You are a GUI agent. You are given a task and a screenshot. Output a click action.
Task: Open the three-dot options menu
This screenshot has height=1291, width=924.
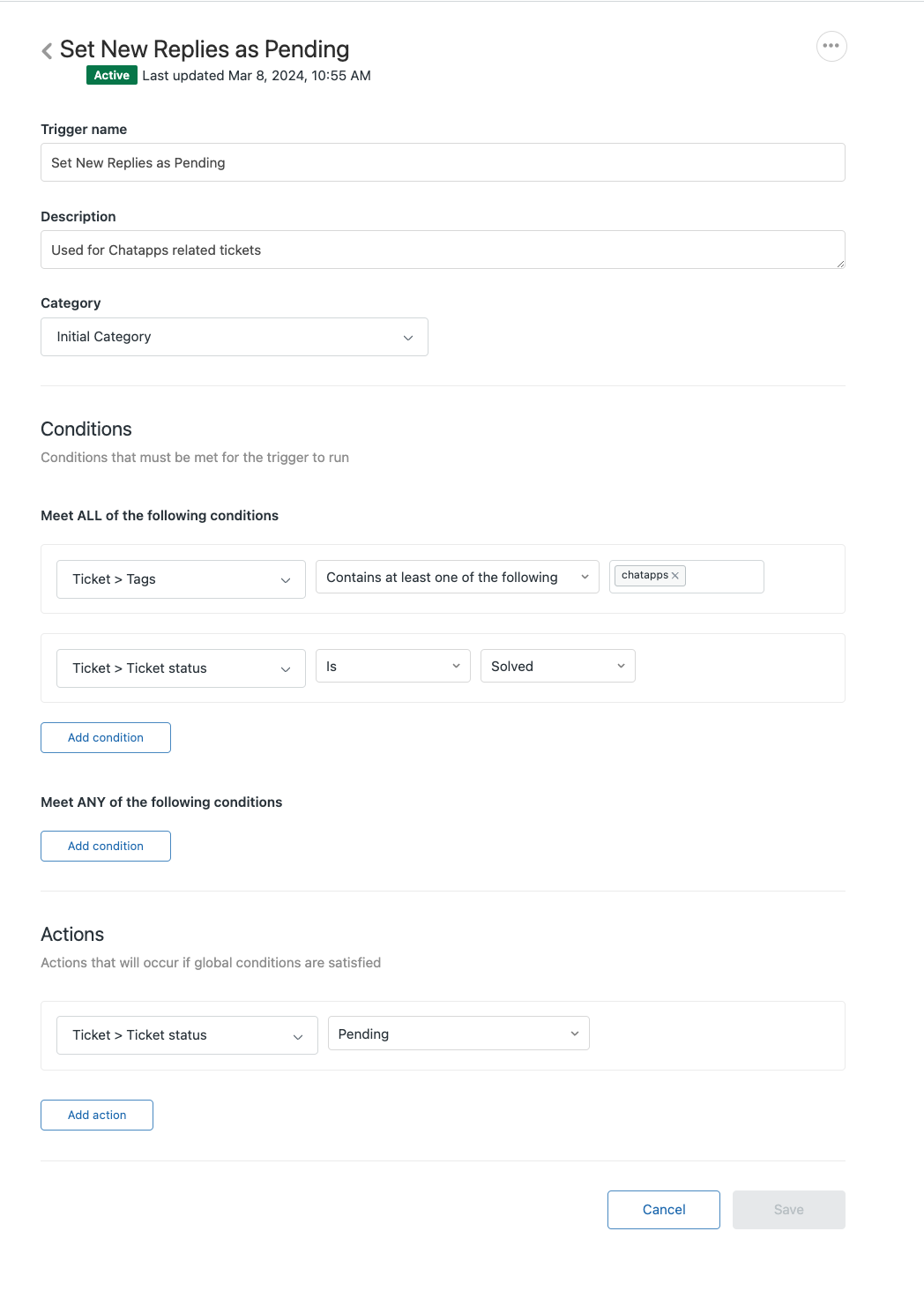831,46
